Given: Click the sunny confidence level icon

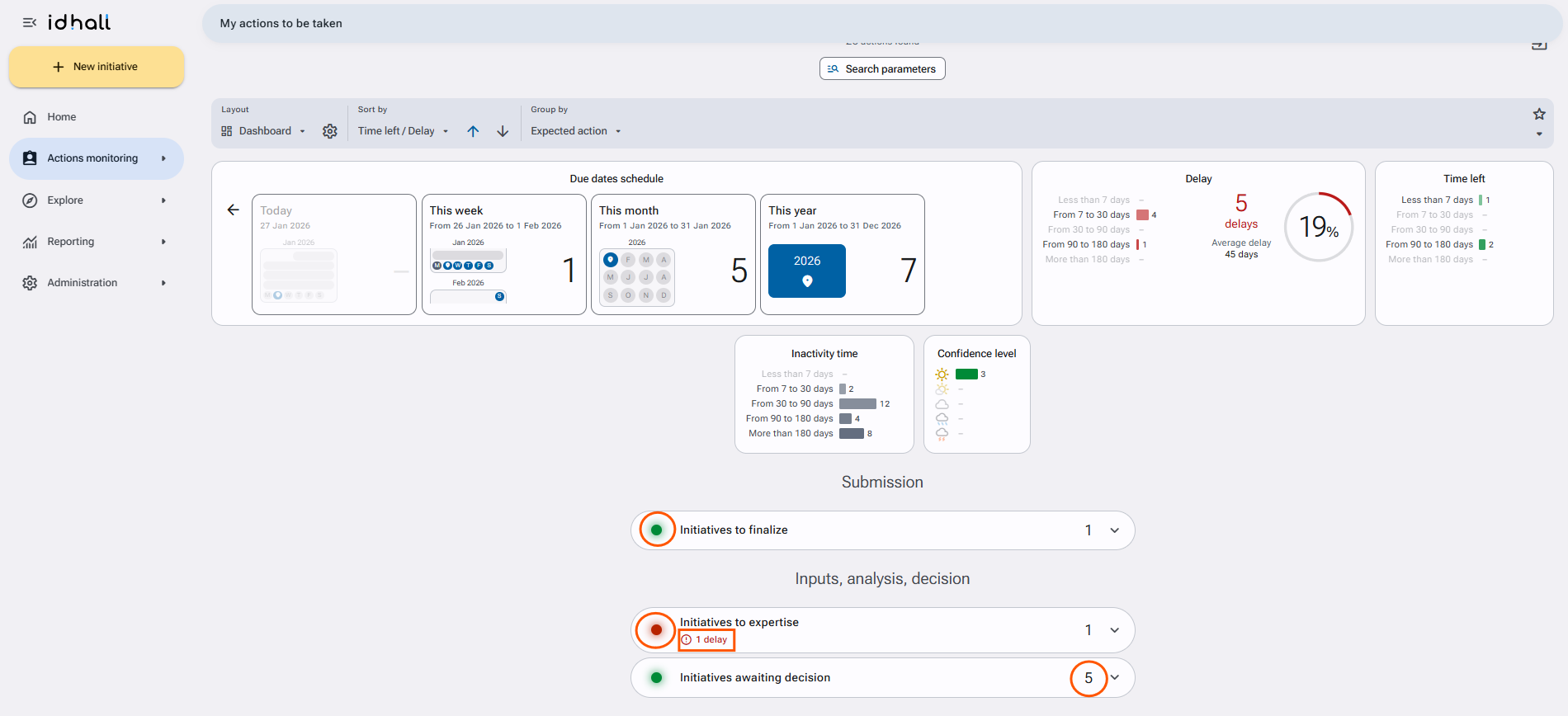Looking at the screenshot, I should click(942, 374).
